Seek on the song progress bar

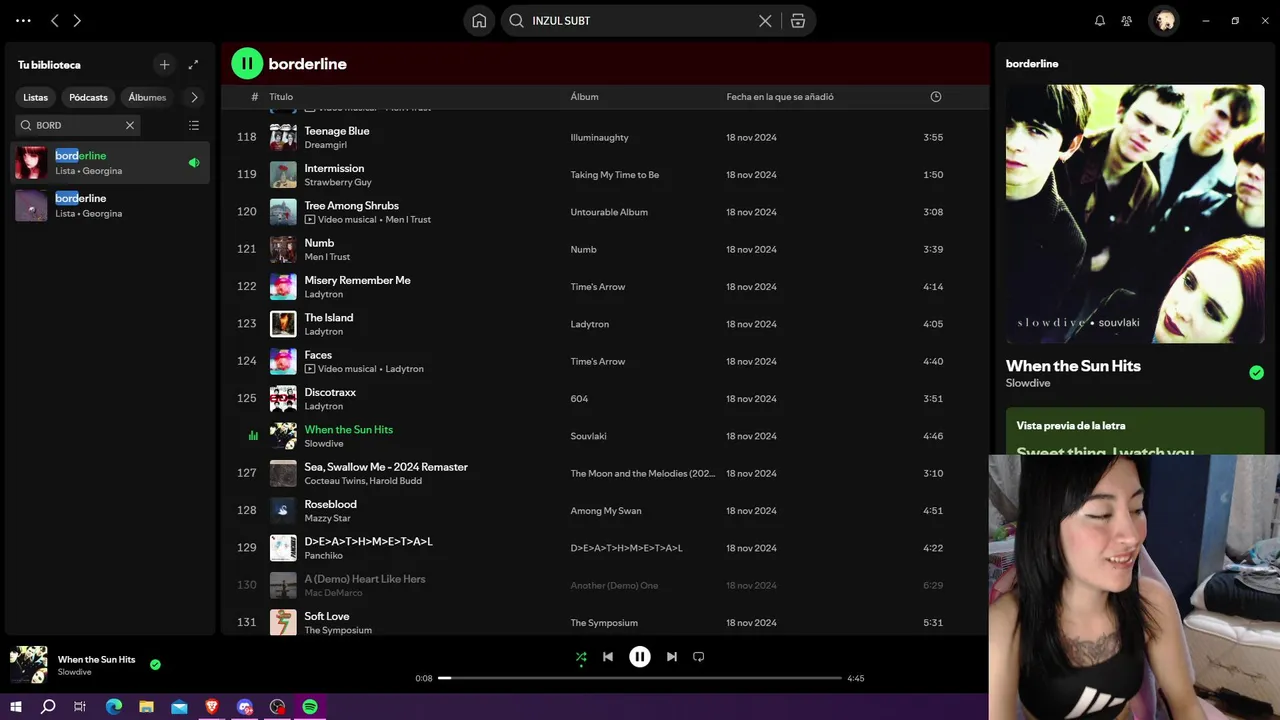(x=640, y=678)
